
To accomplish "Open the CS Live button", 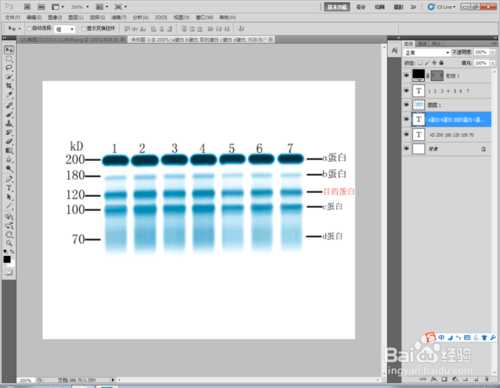I will [x=441, y=7].
